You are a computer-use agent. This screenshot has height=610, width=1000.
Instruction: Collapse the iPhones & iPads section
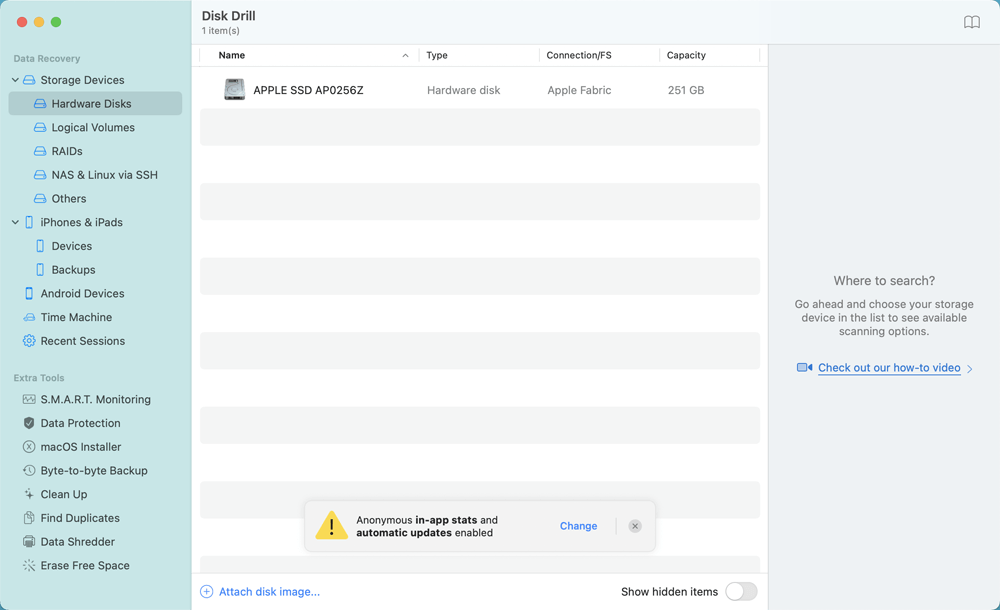pyautogui.click(x=15, y=222)
